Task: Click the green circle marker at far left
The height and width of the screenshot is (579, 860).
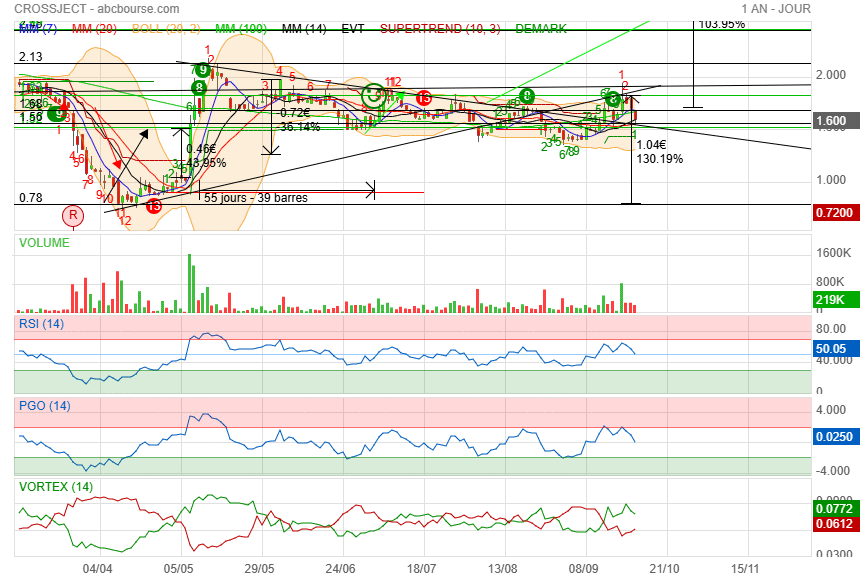Action: tap(52, 113)
